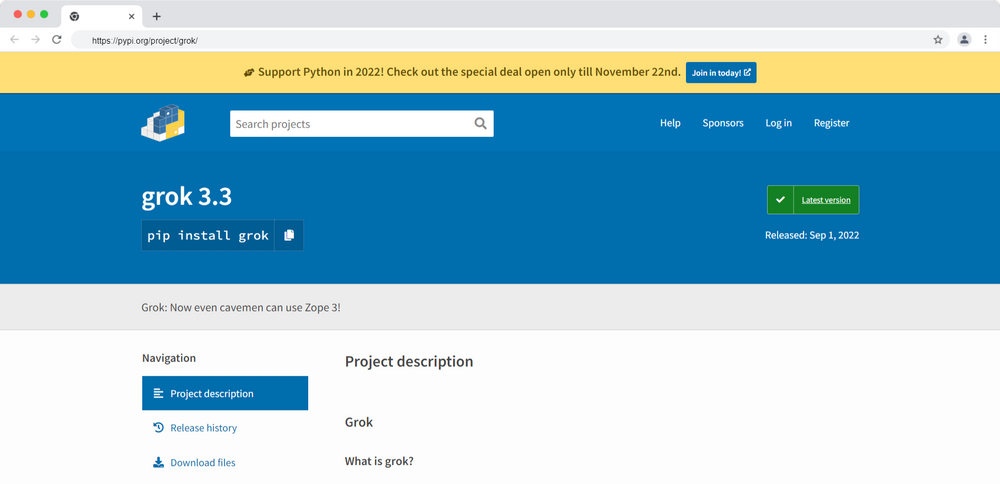1000x484 pixels.
Task: Go back to the previous page
Action: (x=14, y=40)
